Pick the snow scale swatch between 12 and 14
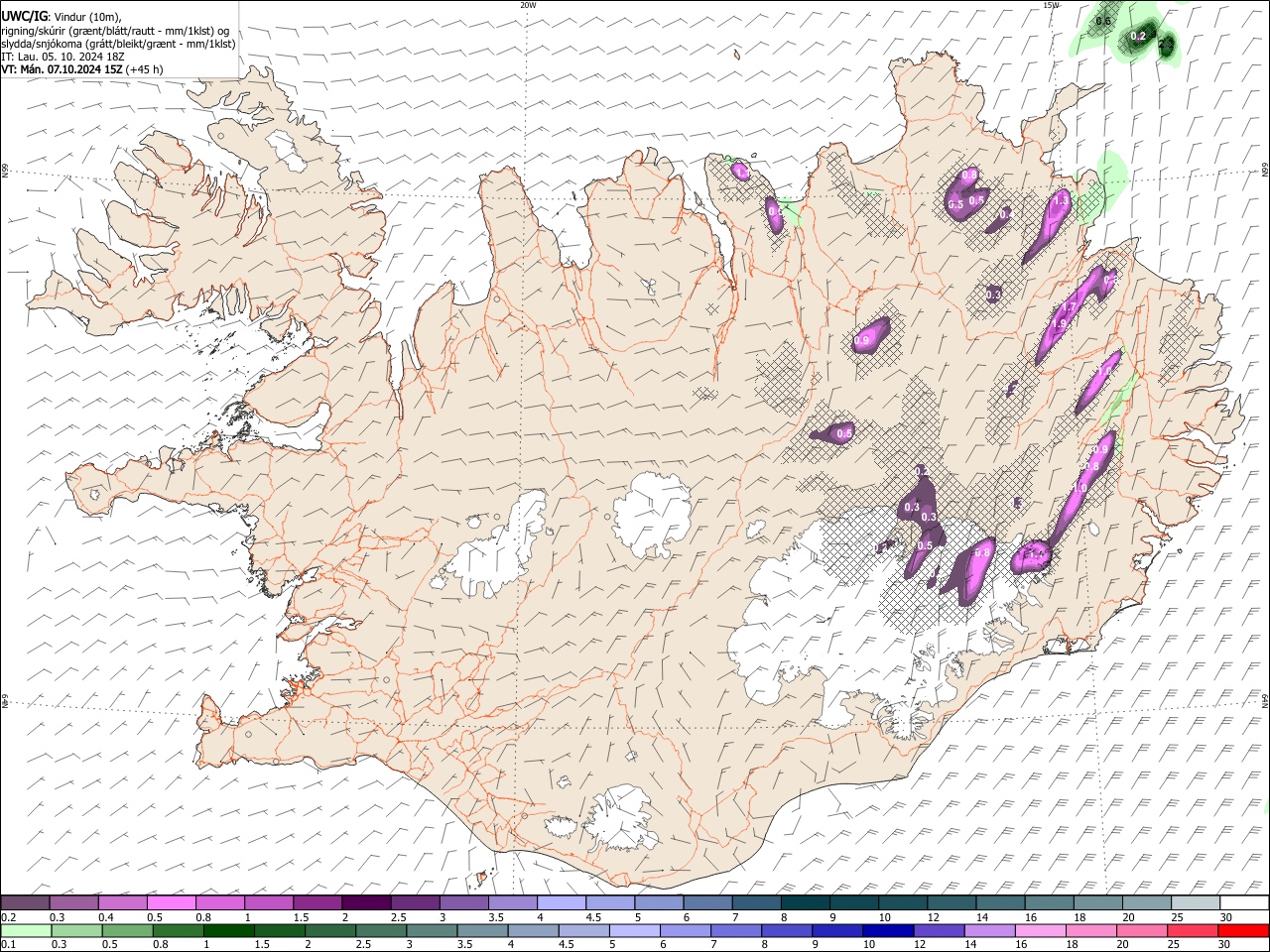 [951, 902]
